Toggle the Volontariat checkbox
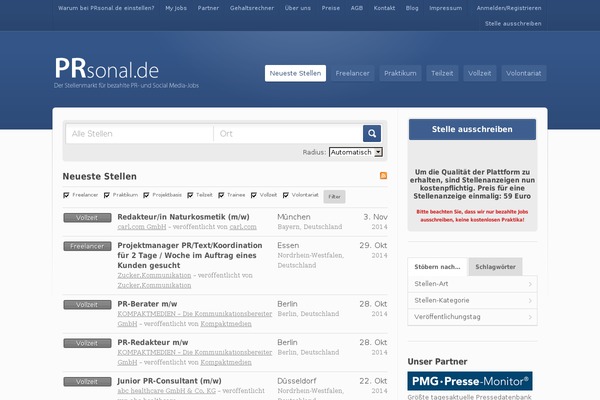Viewport: 600px width, 400px height. (285, 195)
